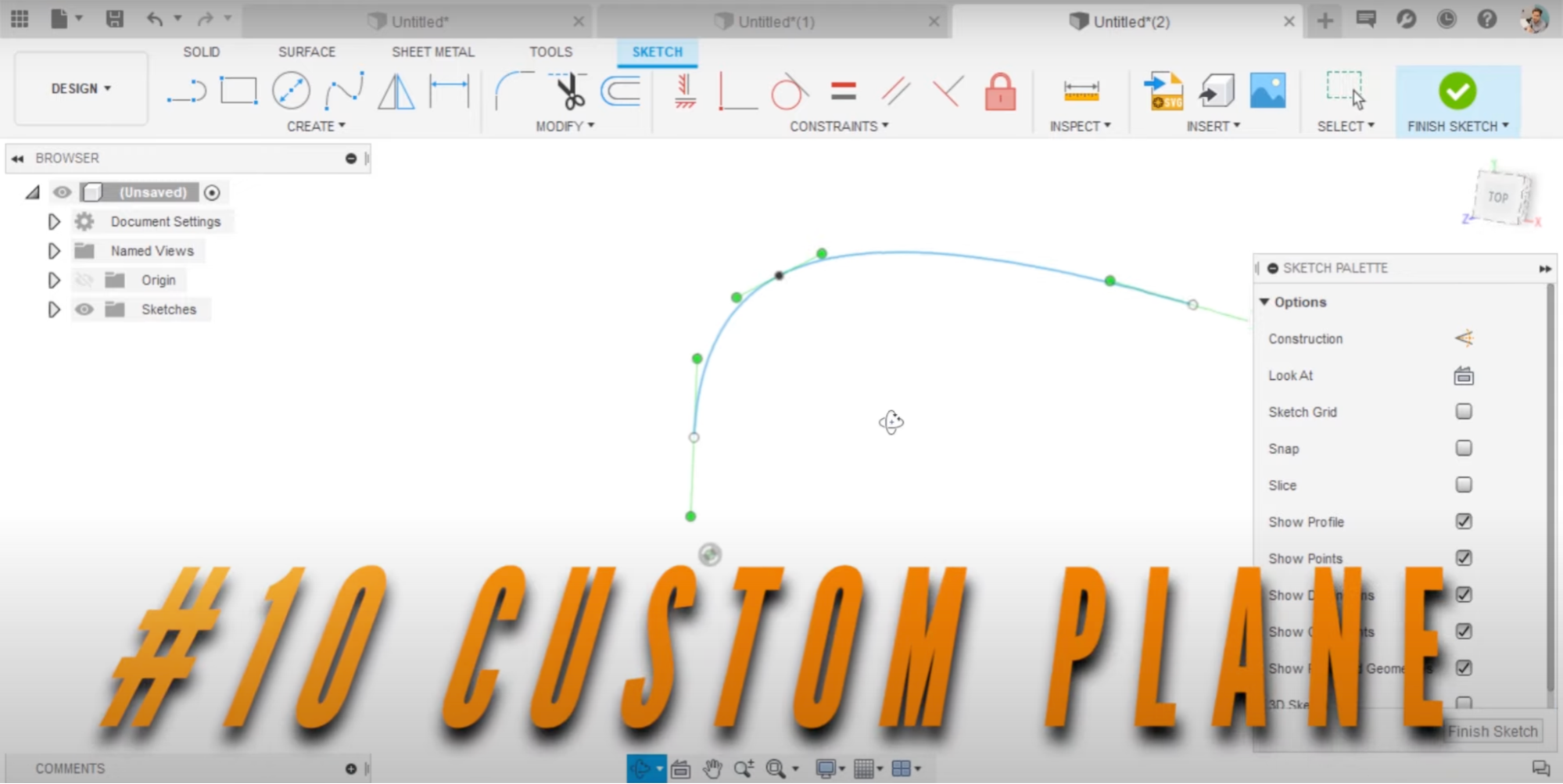Uncheck the Show Points checkbox
Viewport: 1563px width, 784px height.
pos(1464,558)
